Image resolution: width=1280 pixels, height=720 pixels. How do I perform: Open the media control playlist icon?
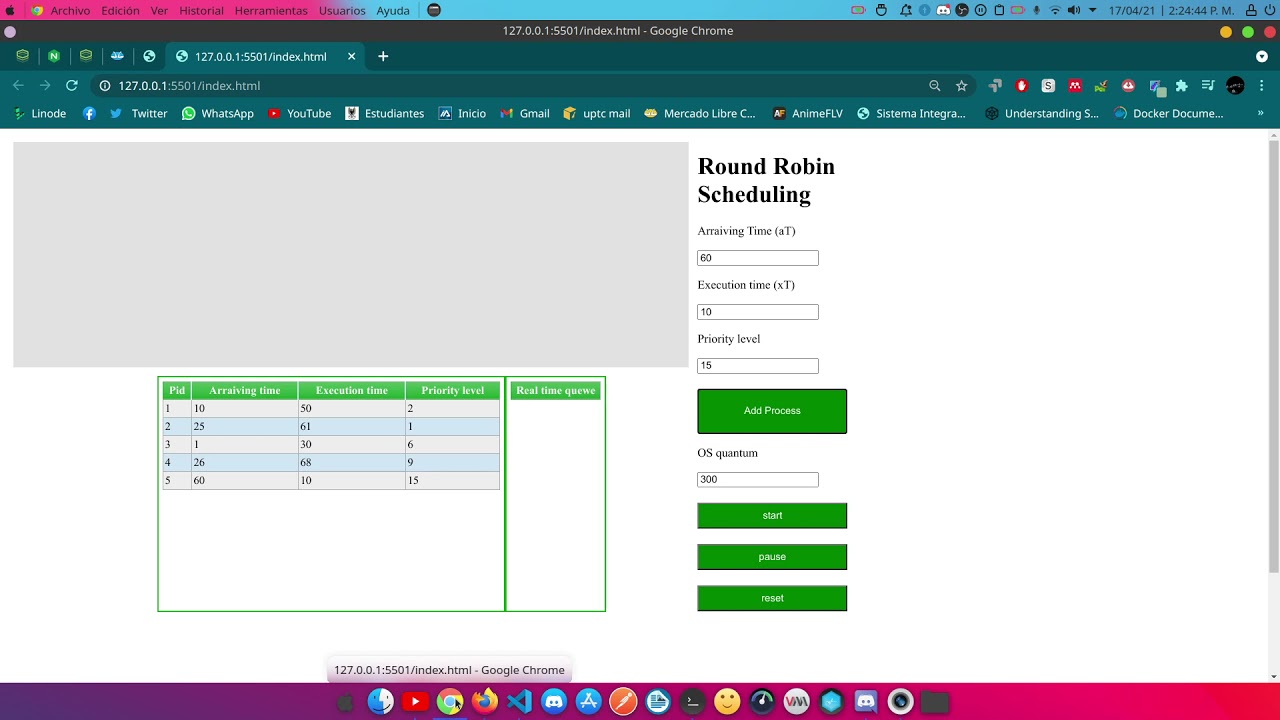coord(1208,86)
